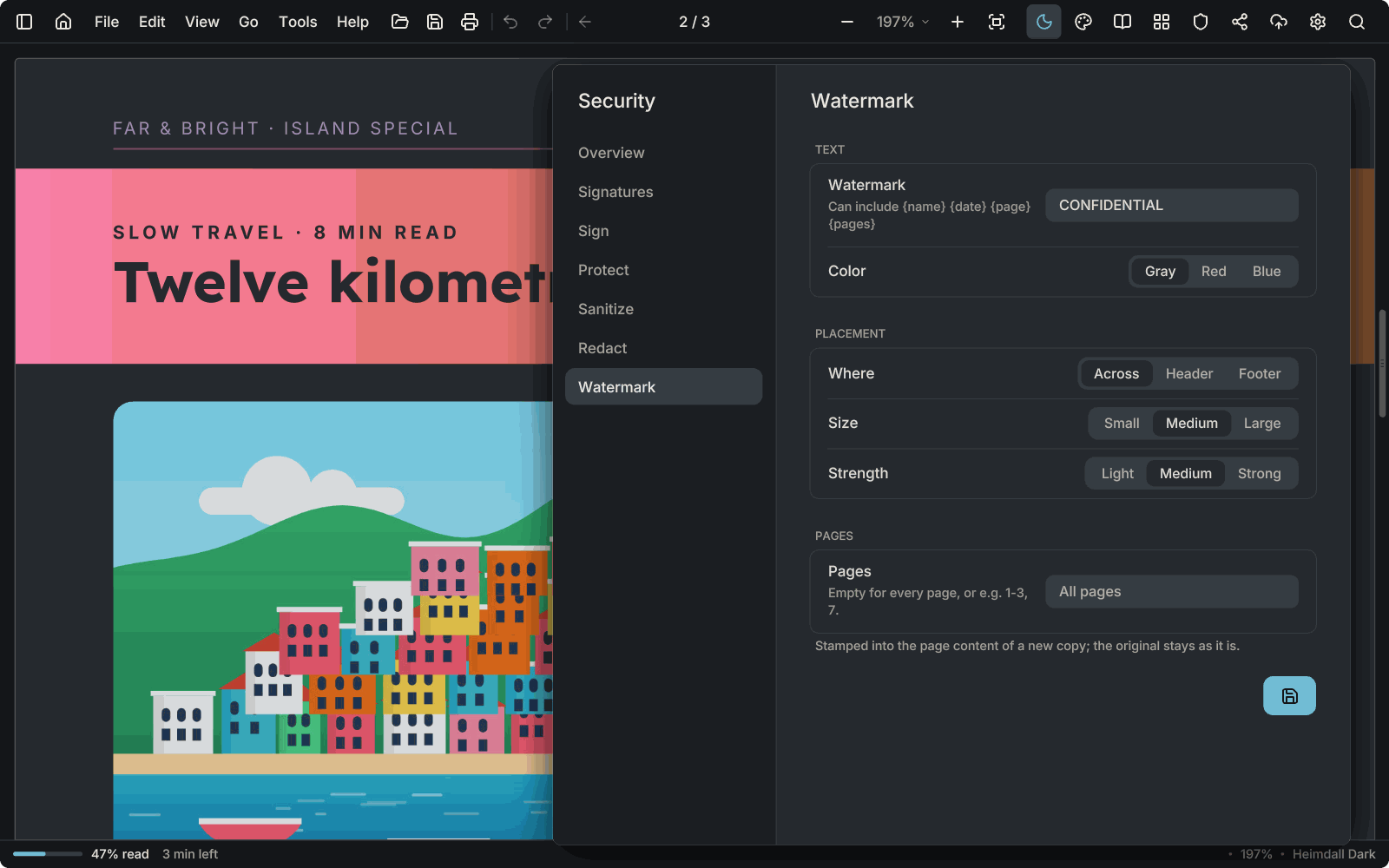Open the Security shield icon

(x=1201, y=22)
